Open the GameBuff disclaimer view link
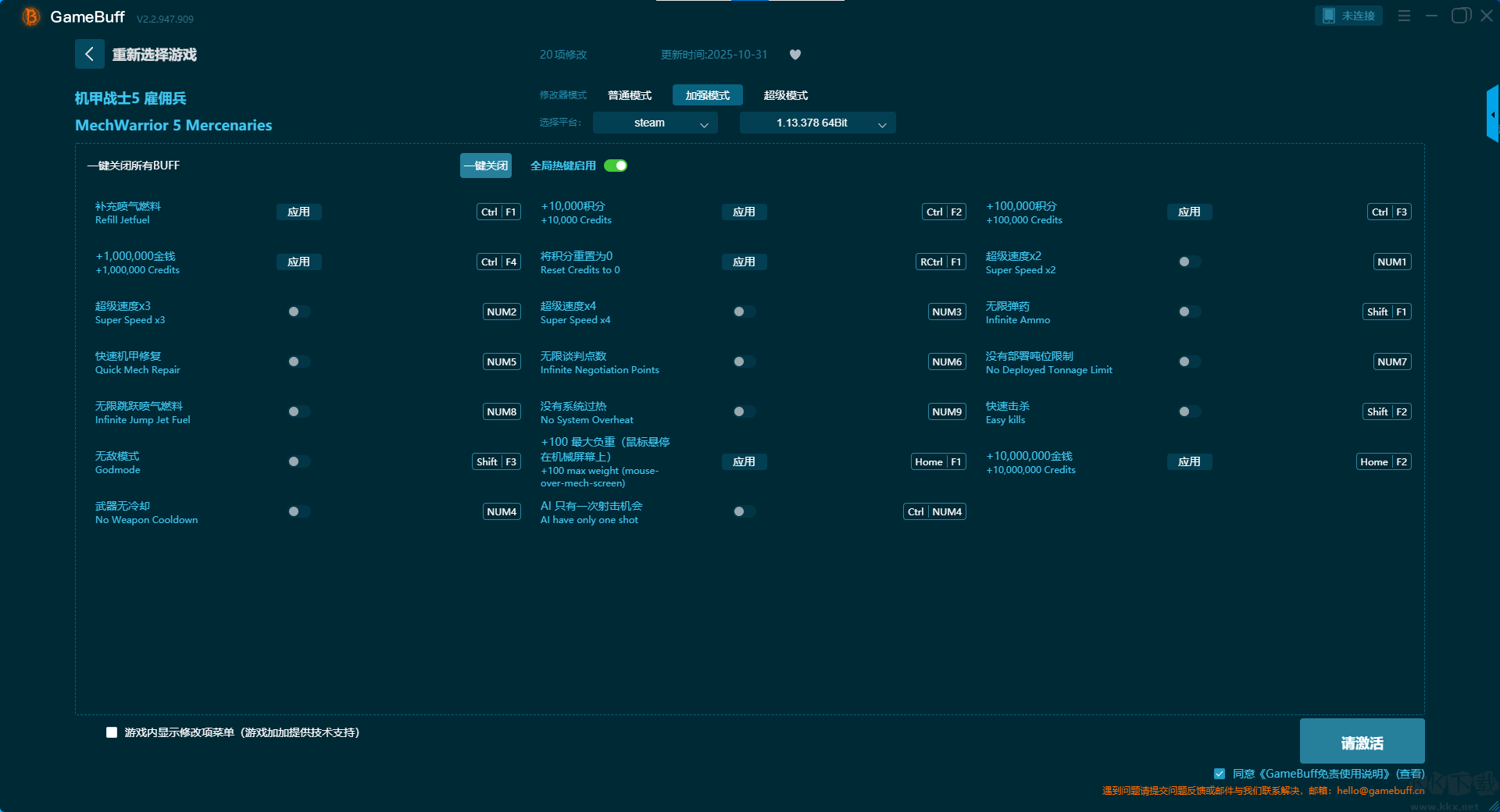The width and height of the screenshot is (1500, 812). click(1410, 774)
